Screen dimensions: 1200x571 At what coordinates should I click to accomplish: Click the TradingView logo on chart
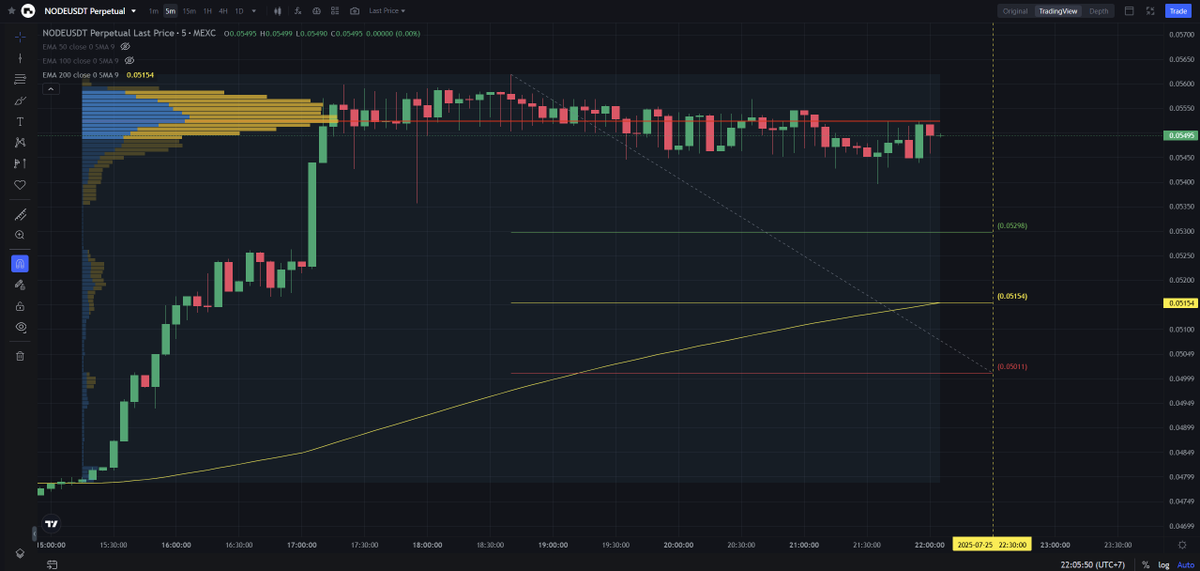coord(51,522)
